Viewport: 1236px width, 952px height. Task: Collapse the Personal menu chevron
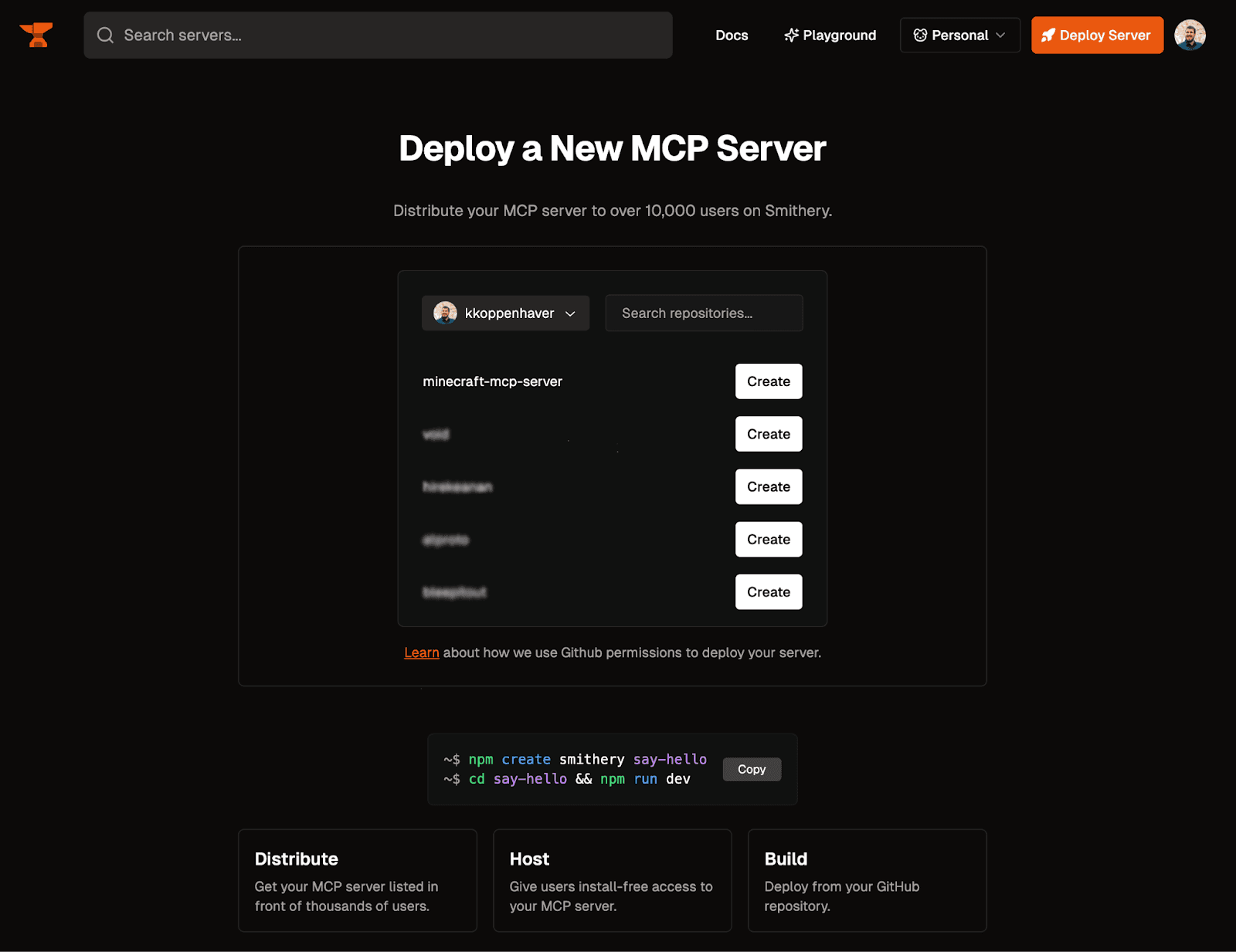[1001, 35]
